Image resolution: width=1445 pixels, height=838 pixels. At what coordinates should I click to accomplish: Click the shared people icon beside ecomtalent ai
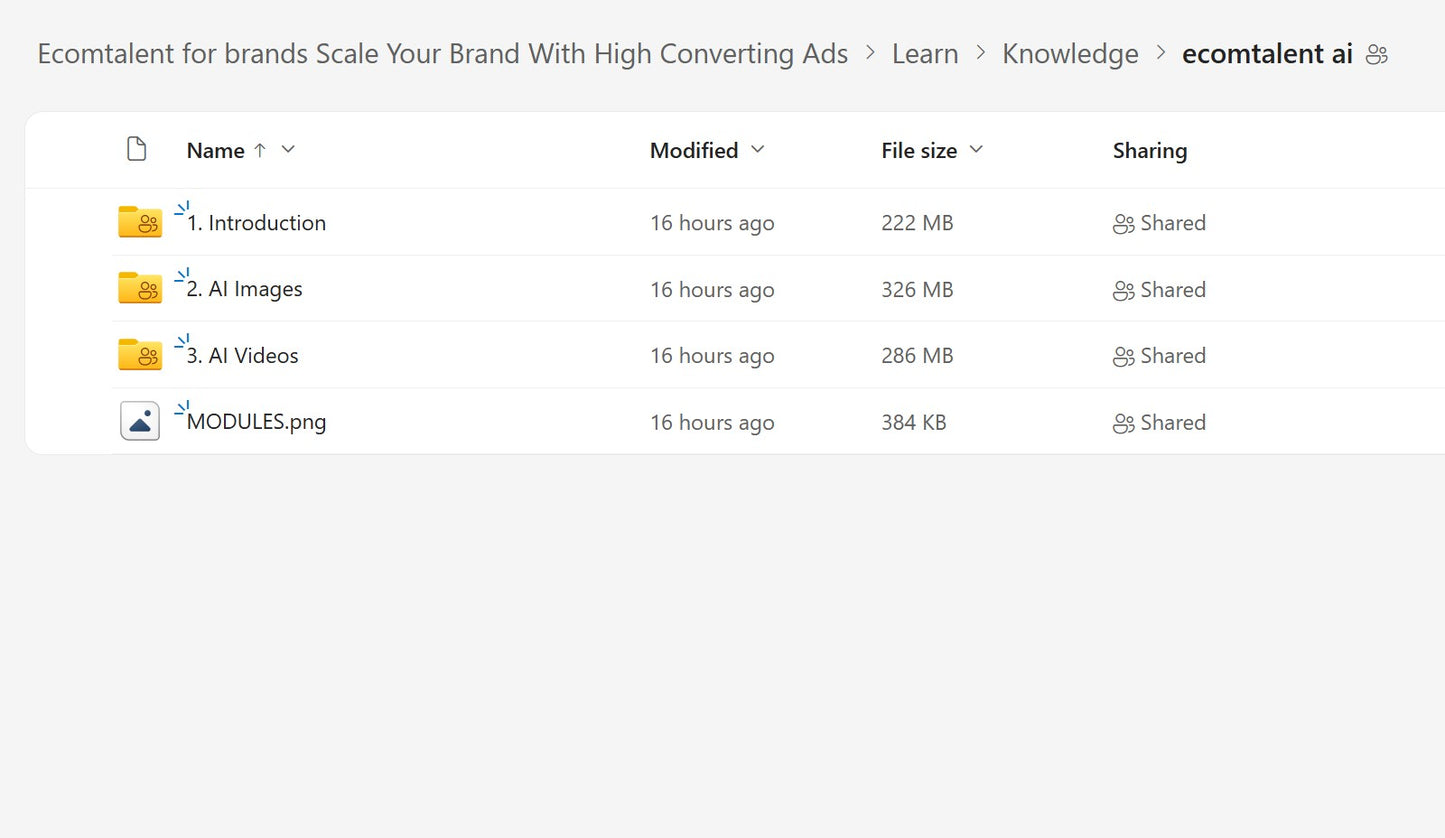point(1377,54)
